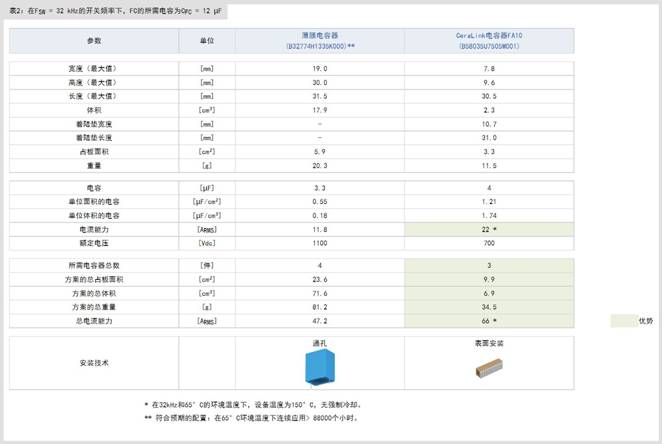The height and width of the screenshot is (444, 662).
Task: Select the 参数 column header
Action: point(94,40)
